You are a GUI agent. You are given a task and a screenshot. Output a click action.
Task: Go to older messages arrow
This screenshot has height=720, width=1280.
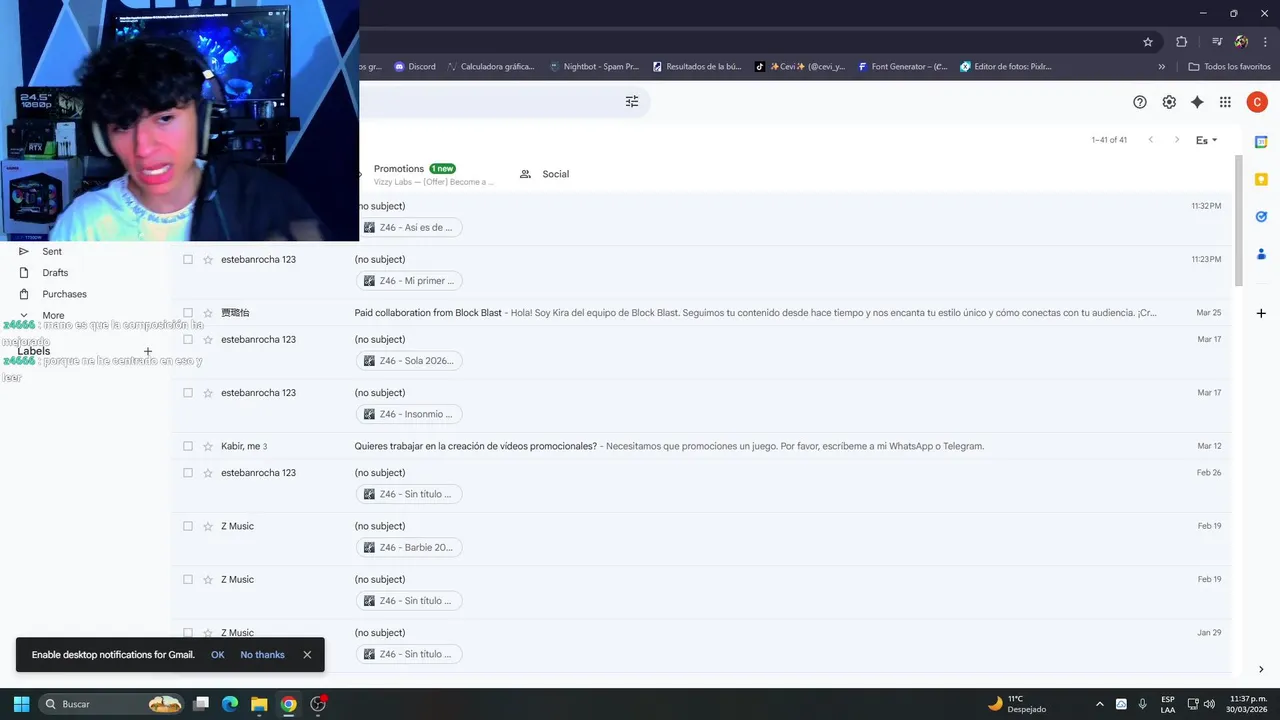[1177, 140]
